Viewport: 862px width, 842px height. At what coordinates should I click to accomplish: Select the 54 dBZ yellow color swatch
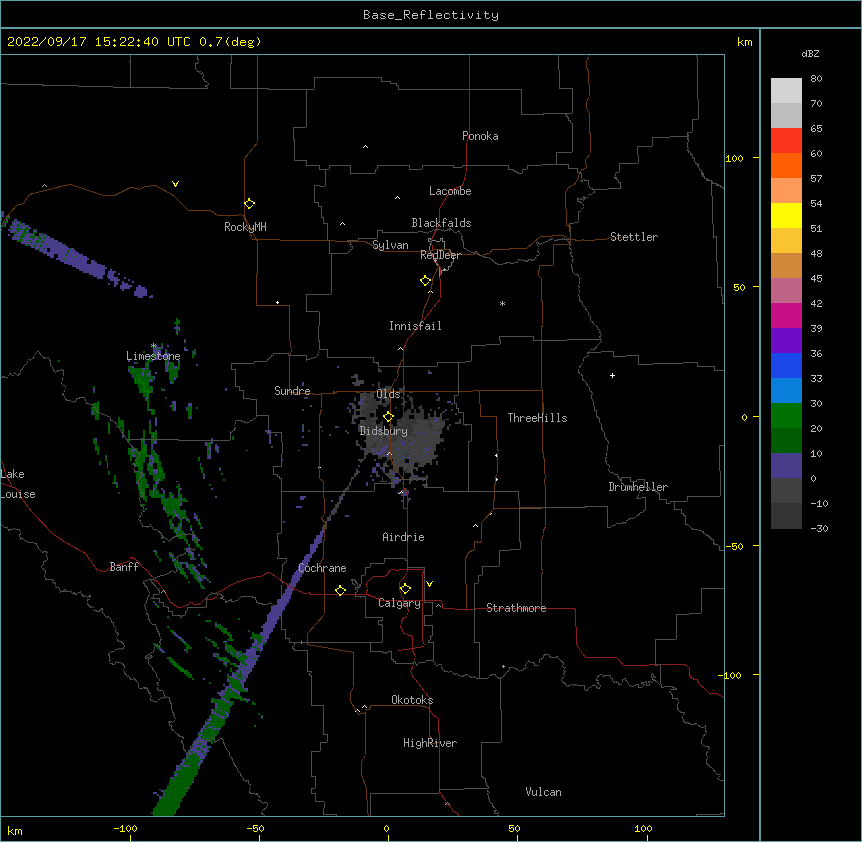(x=786, y=215)
